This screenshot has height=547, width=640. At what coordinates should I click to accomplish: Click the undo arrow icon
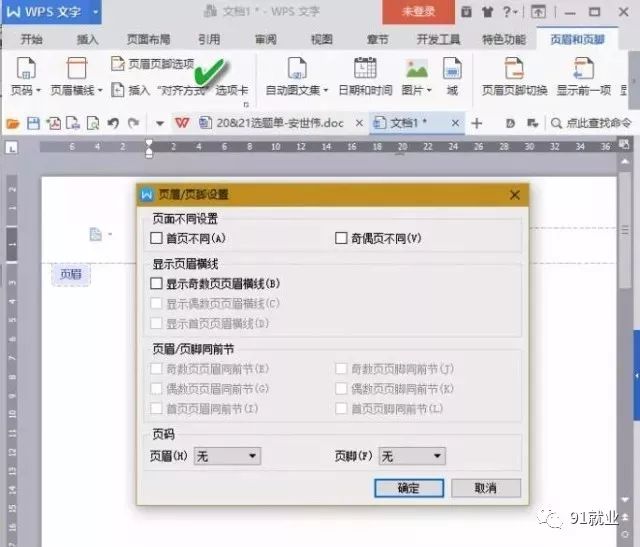click(113, 123)
